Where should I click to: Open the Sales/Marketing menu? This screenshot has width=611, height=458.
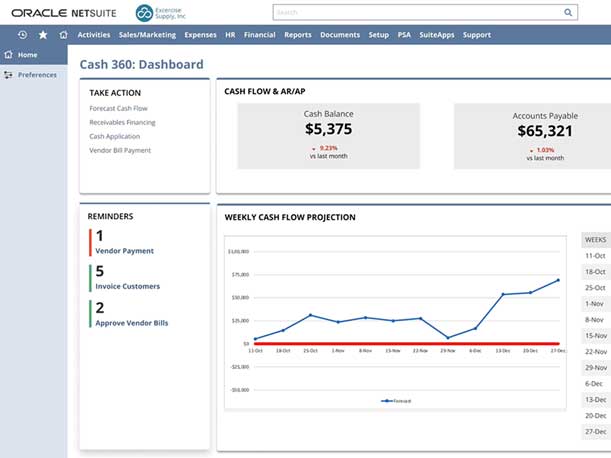click(147, 35)
